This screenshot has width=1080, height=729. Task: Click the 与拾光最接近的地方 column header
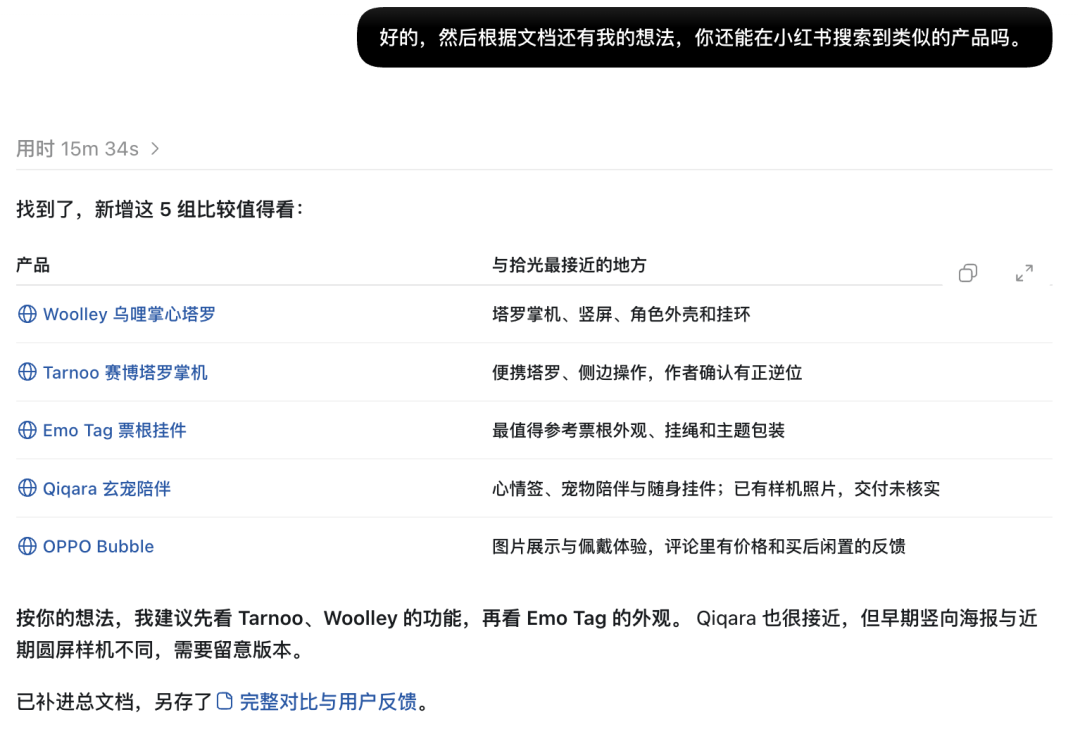coord(569,265)
